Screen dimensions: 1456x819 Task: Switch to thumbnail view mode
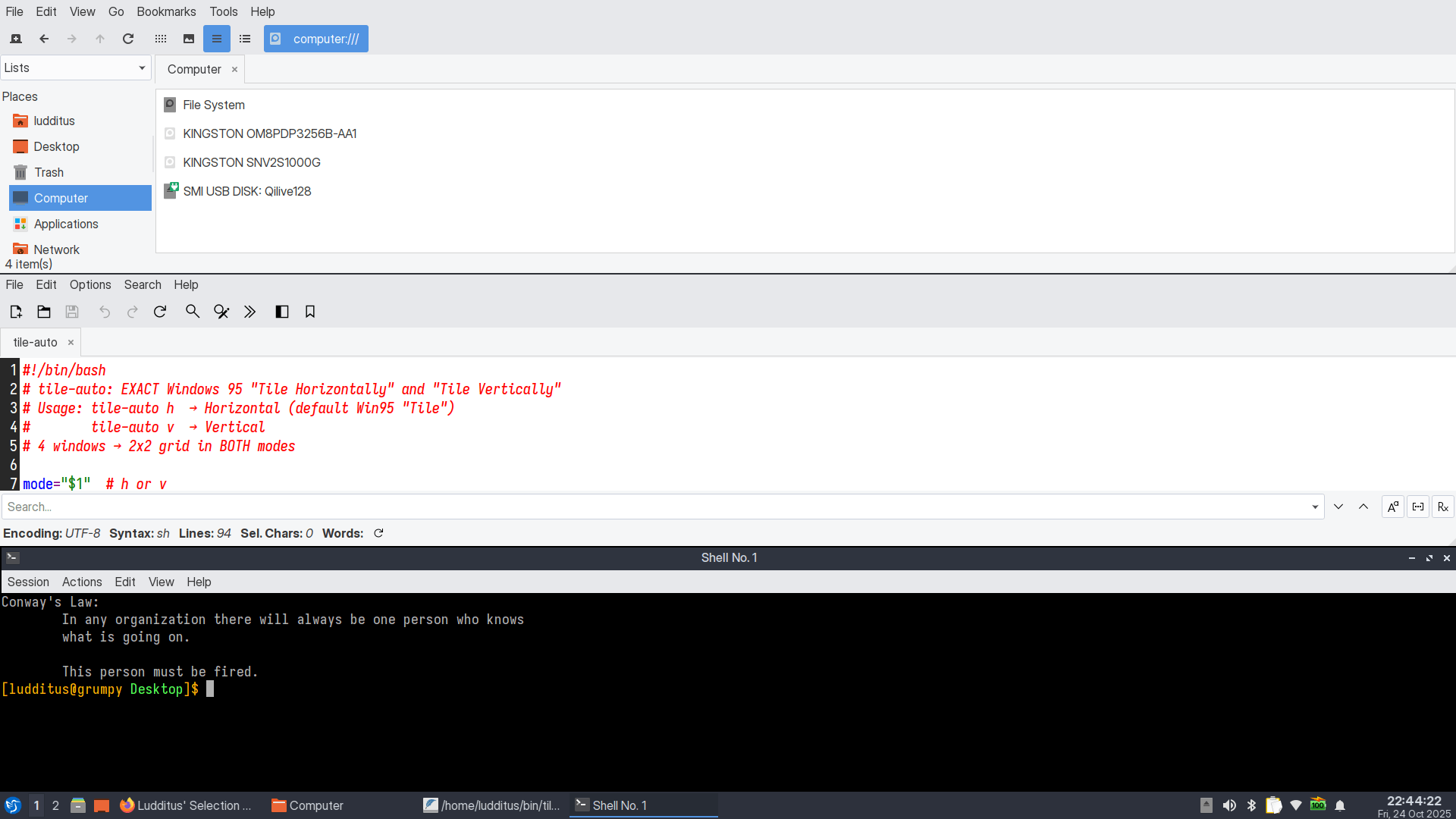pyautogui.click(x=189, y=39)
